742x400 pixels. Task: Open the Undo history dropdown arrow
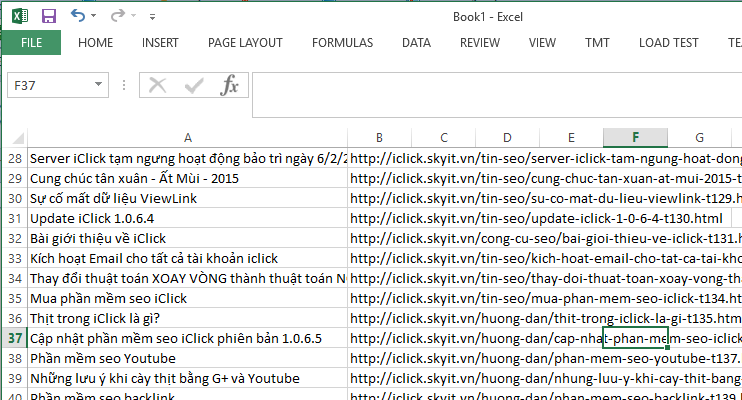93,16
